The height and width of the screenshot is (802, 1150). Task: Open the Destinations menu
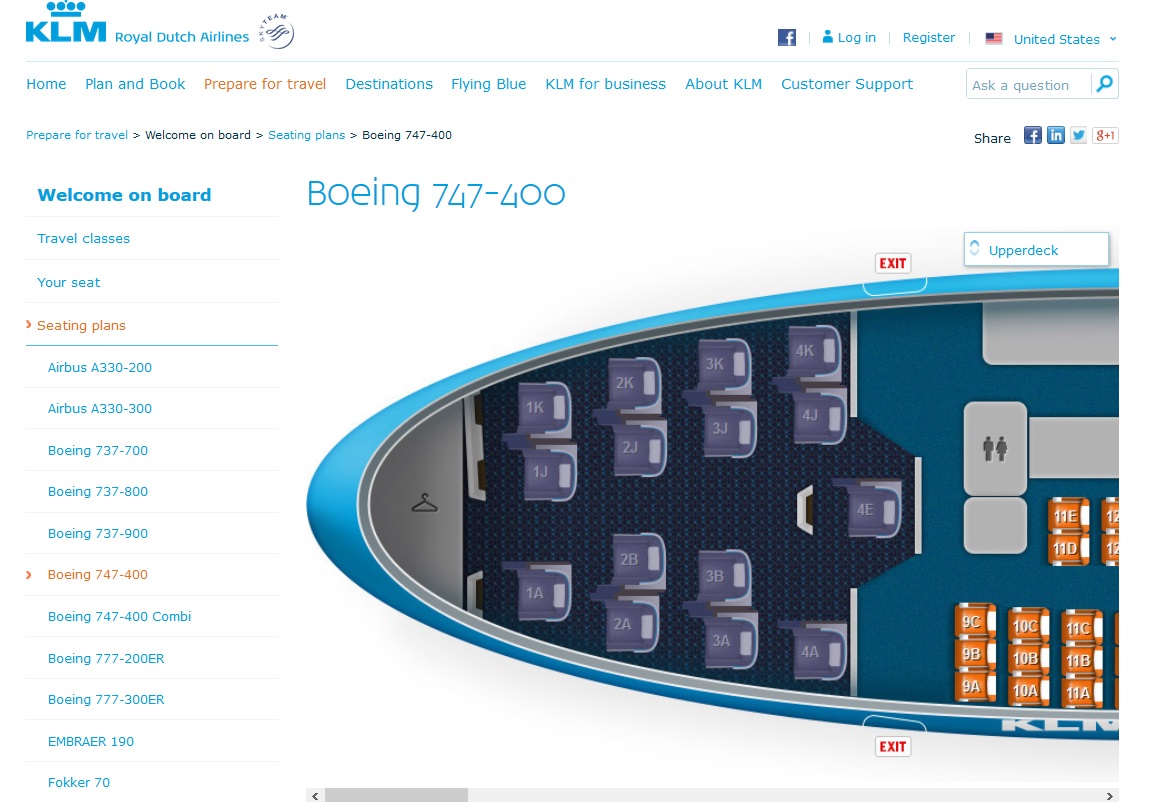[x=389, y=84]
